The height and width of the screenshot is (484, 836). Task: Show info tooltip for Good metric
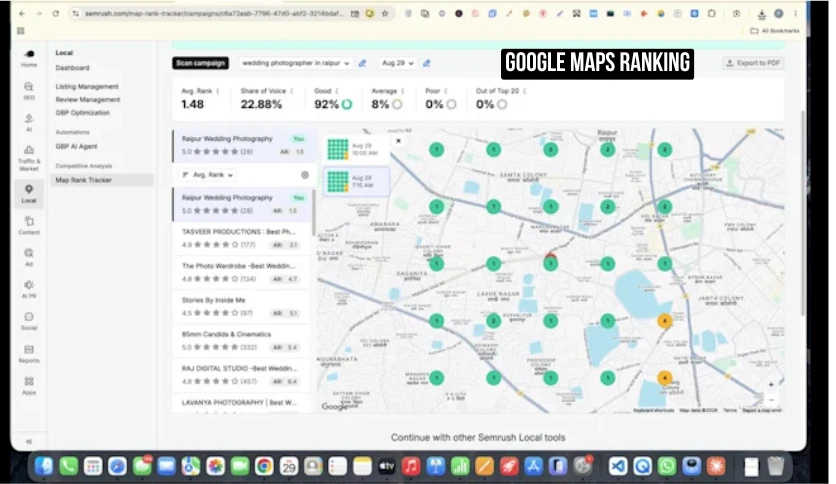pyautogui.click(x=337, y=91)
